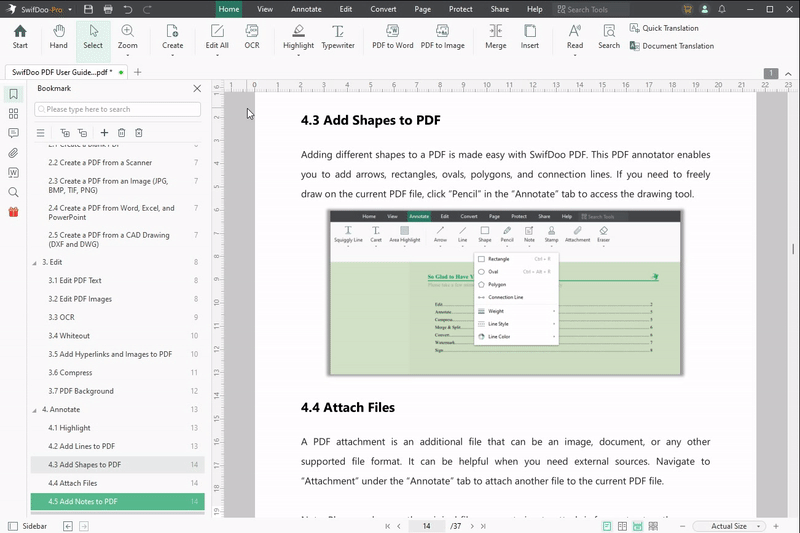The height and width of the screenshot is (533, 800).
Task: Go to previous page
Action: (398, 526)
